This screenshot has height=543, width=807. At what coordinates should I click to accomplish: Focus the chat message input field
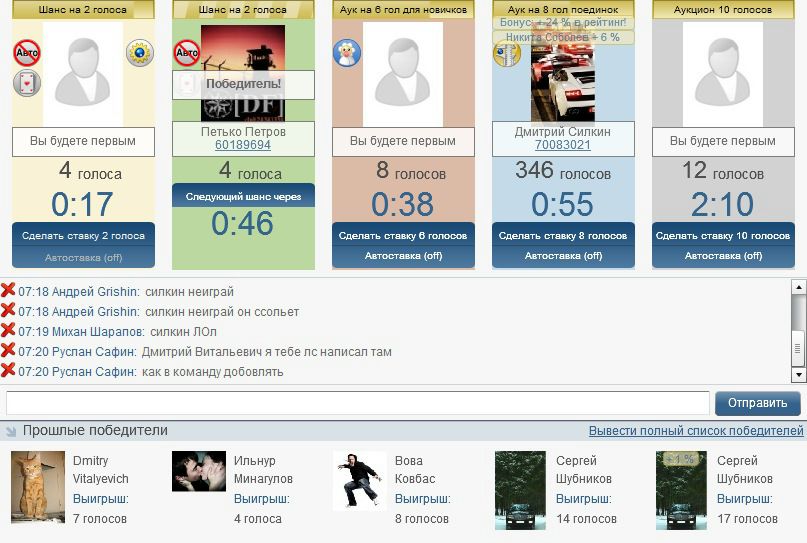pos(358,403)
